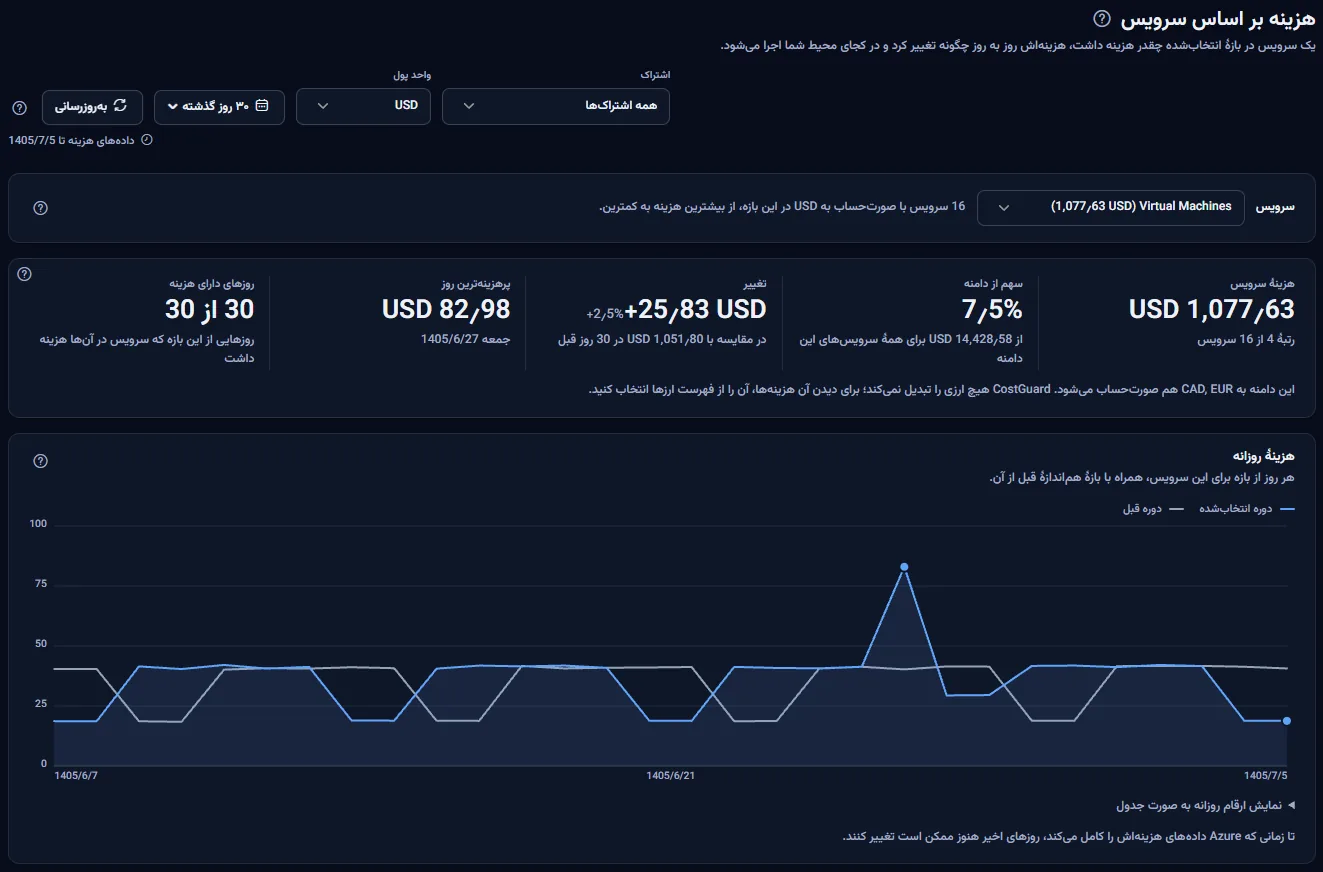The height and width of the screenshot is (872, 1323).
Task: Click the y-axis label 75
Action: pos(41,584)
